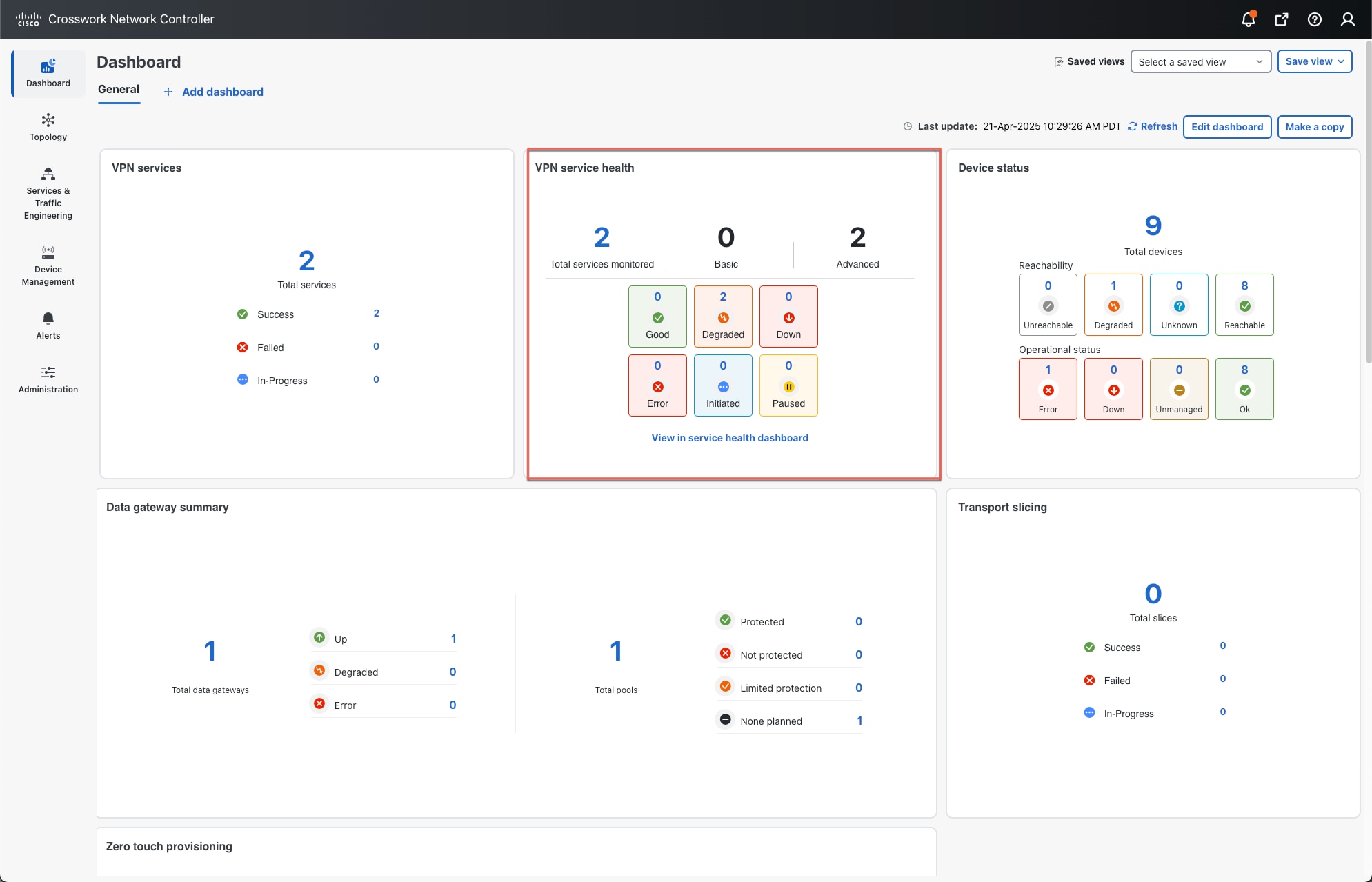Click the Total services number 2
This screenshot has height=882, width=1372.
[x=307, y=261]
